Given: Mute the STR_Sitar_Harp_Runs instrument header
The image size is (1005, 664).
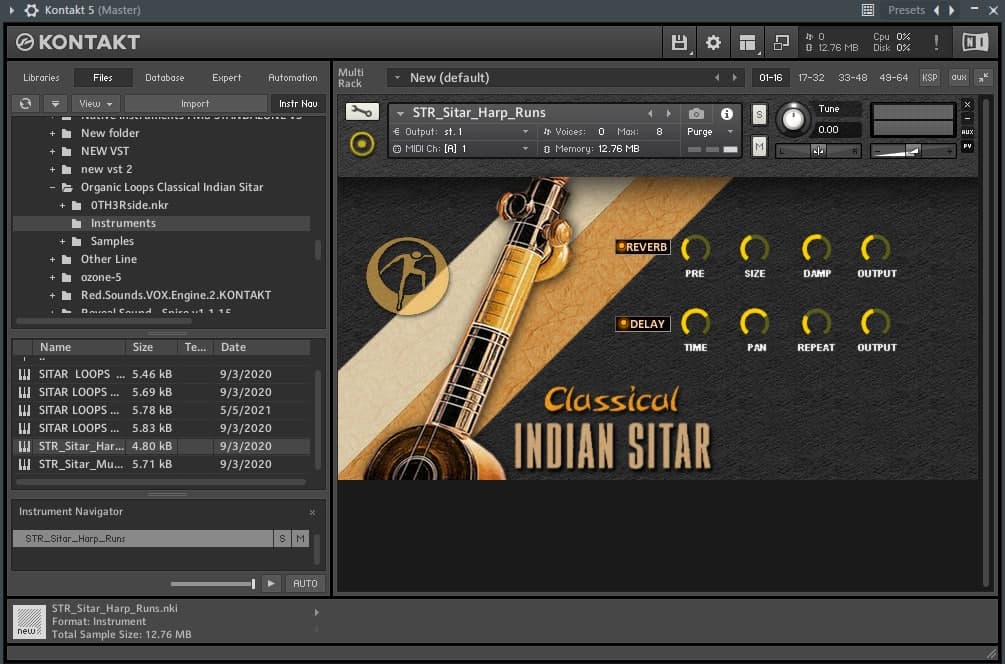Looking at the screenshot, I should coord(759,147).
